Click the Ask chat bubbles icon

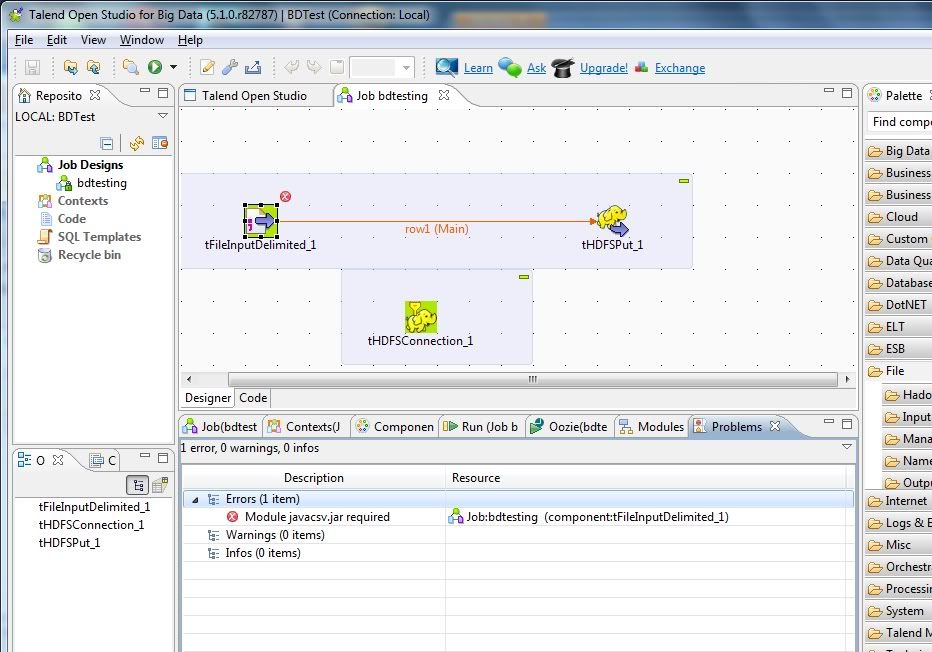509,67
